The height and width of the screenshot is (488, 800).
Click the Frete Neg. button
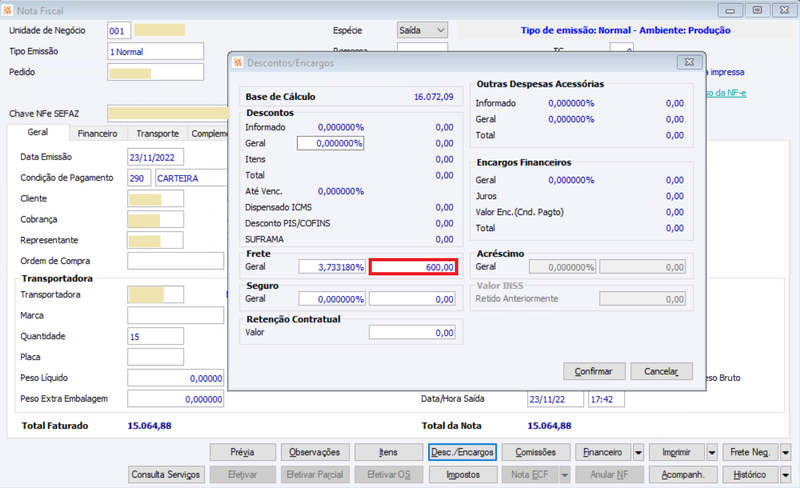[751, 452]
